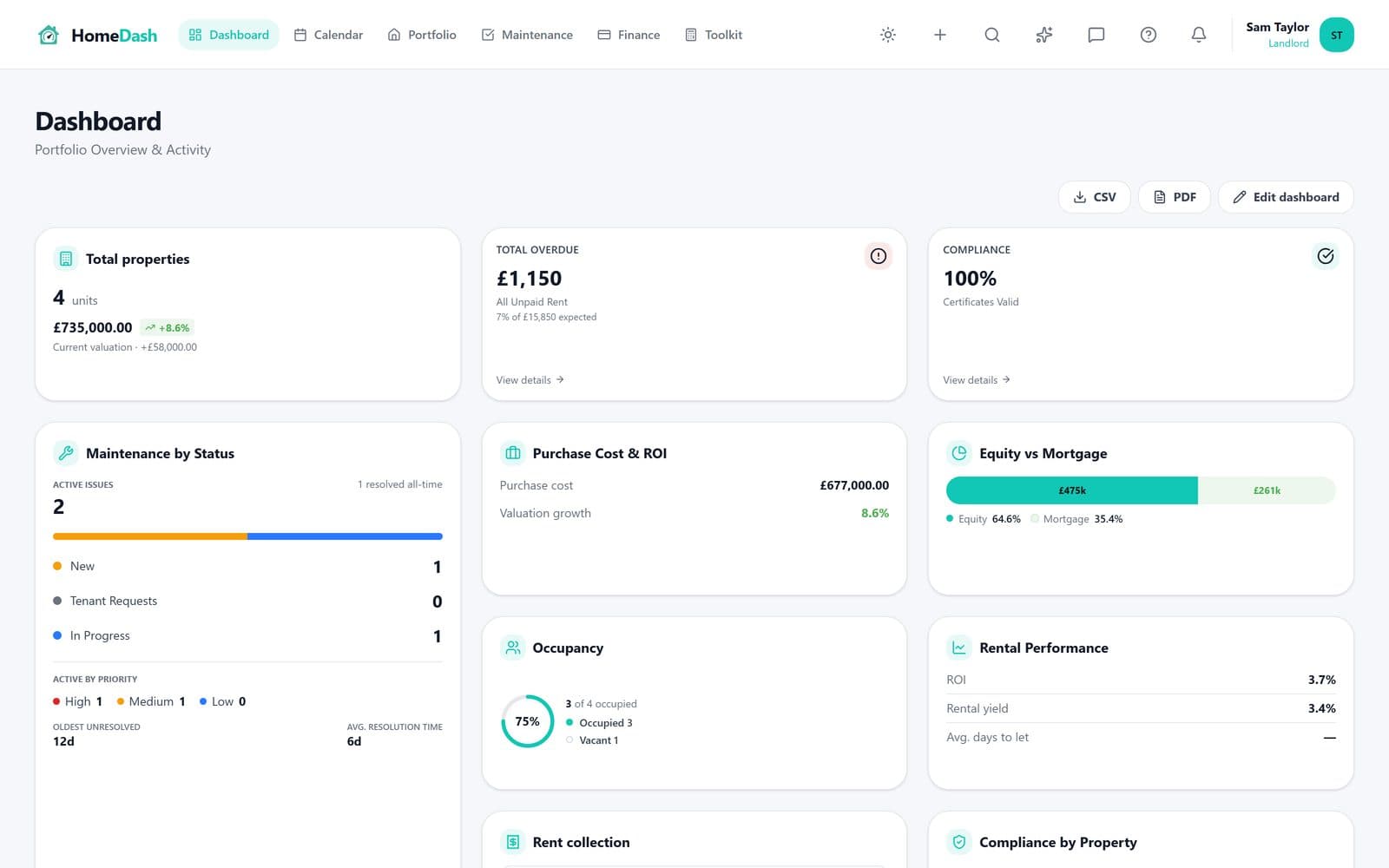1389x868 pixels.
Task: Click the Valuation growth 8.6% value
Action: [875, 513]
